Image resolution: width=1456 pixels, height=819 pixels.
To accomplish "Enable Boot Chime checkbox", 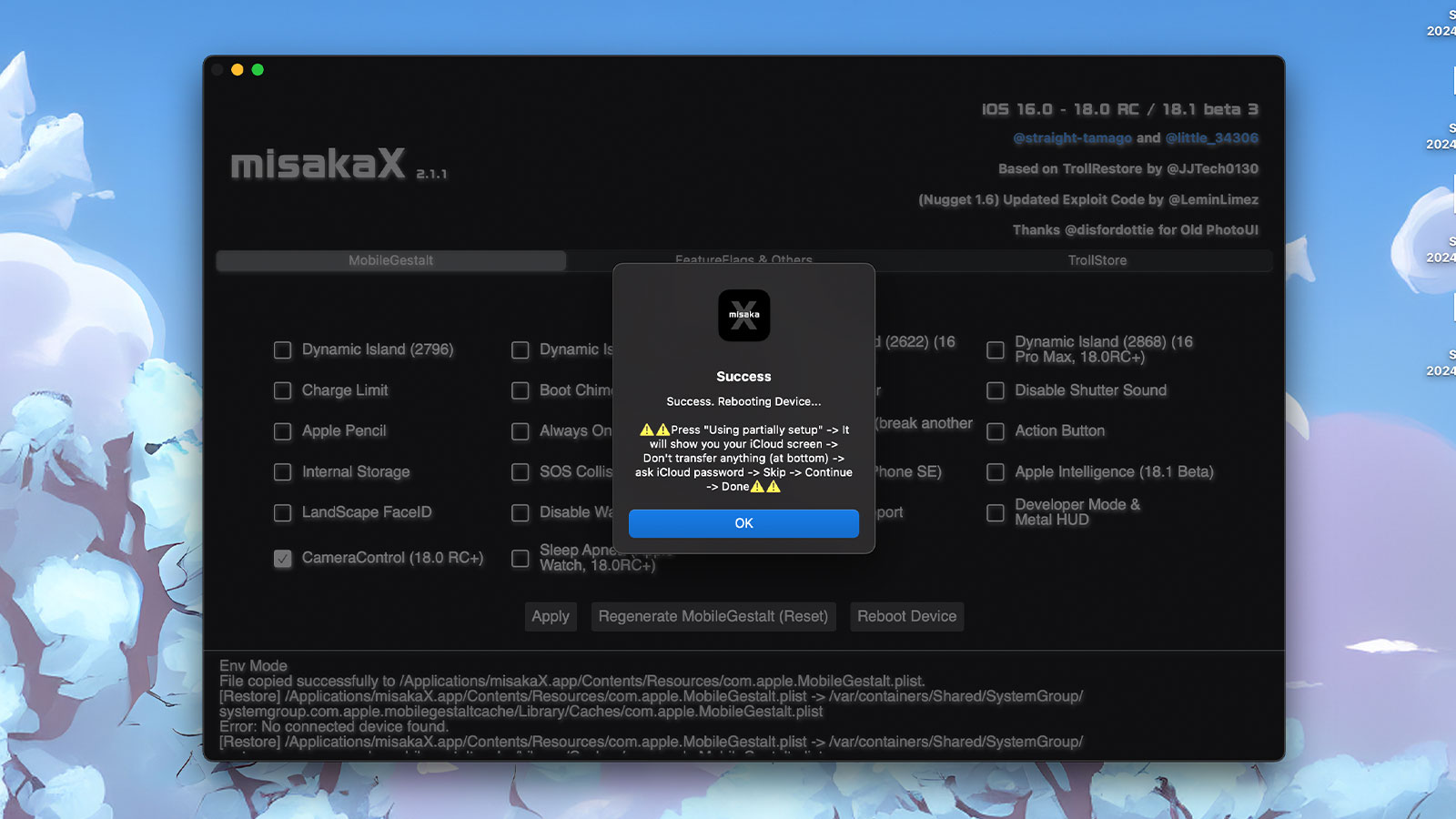I will click(521, 390).
